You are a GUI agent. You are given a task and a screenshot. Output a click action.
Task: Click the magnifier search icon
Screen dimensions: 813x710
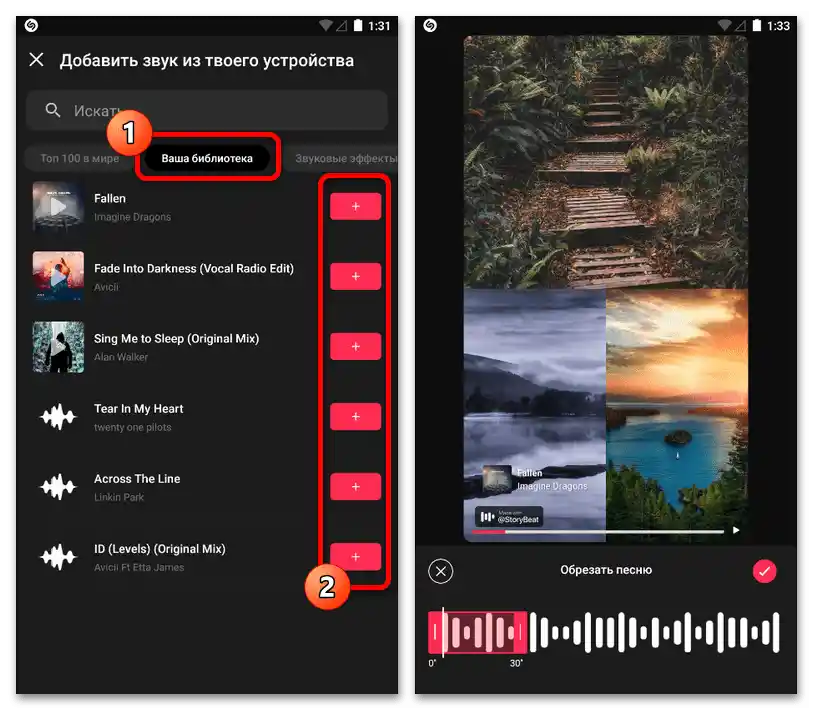coord(52,110)
